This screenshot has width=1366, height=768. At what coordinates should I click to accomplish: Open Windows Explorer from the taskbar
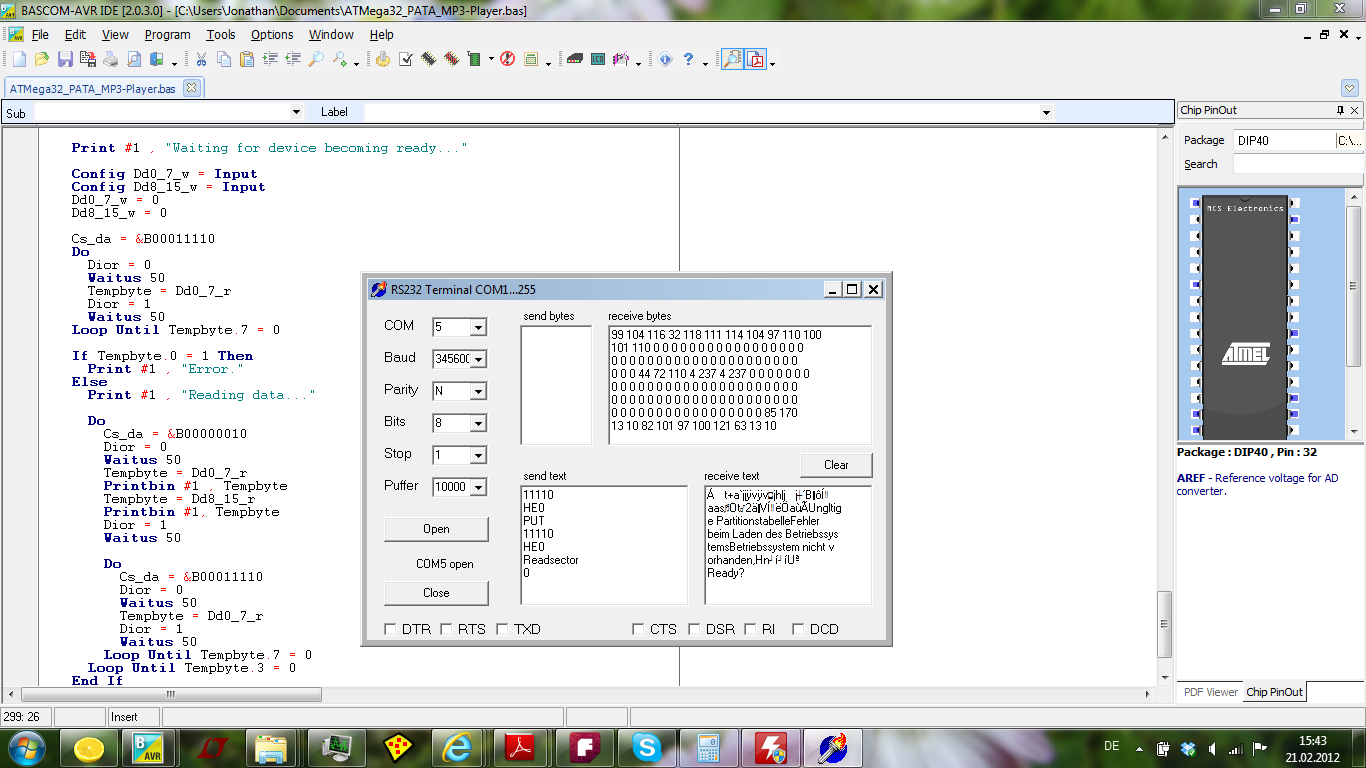coord(272,746)
